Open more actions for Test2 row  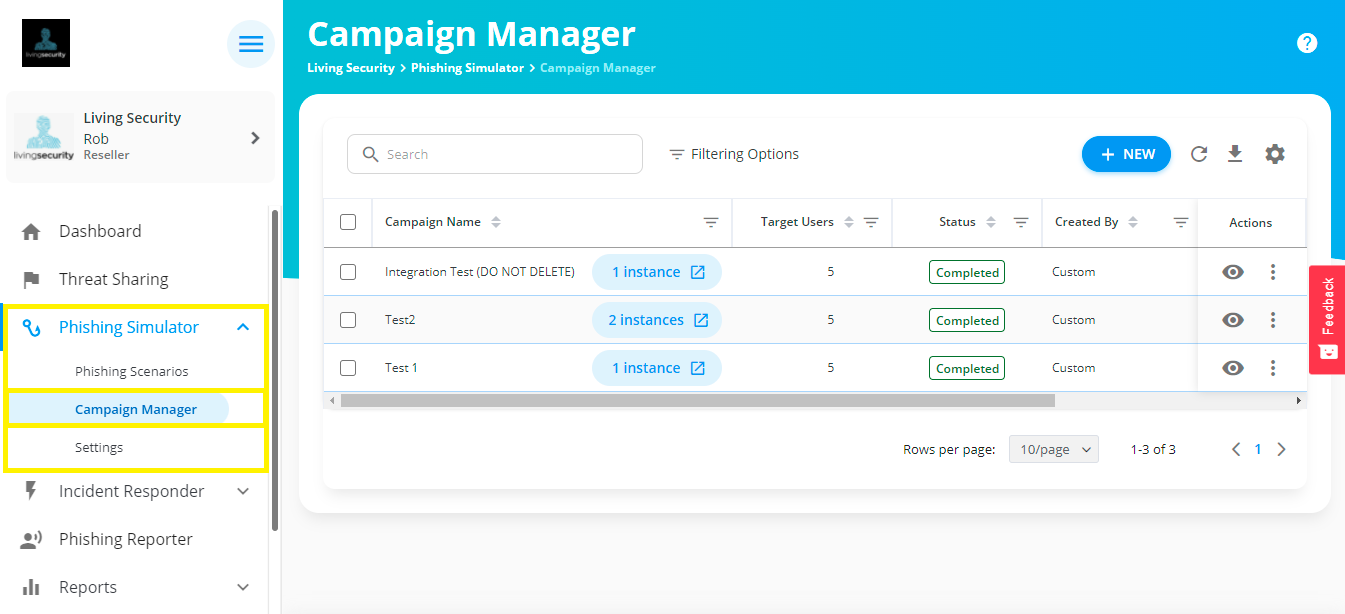tap(1273, 320)
